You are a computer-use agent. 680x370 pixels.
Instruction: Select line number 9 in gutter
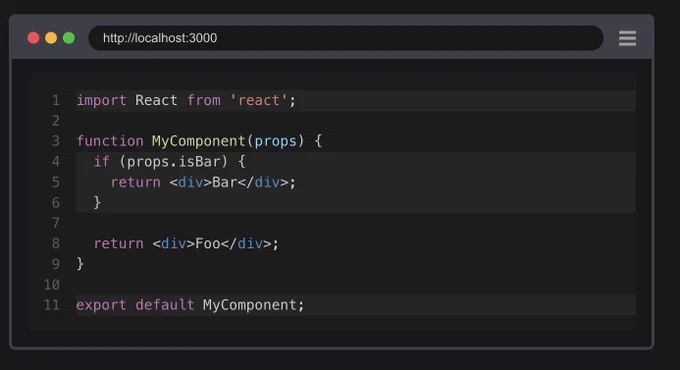(56, 264)
